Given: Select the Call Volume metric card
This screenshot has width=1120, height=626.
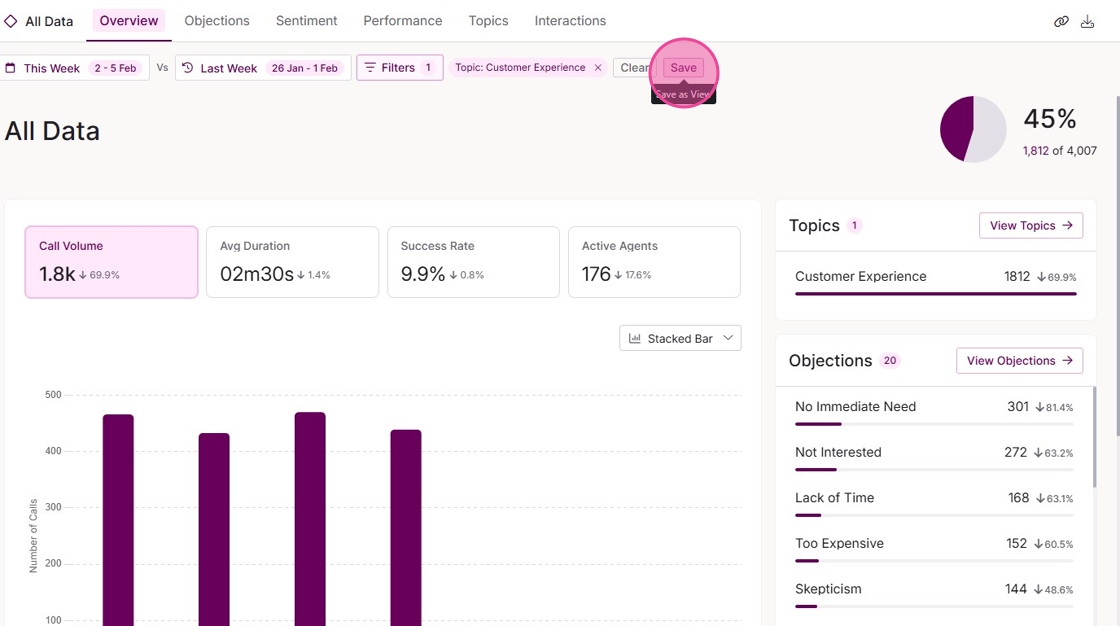Looking at the screenshot, I should pyautogui.click(x=111, y=262).
